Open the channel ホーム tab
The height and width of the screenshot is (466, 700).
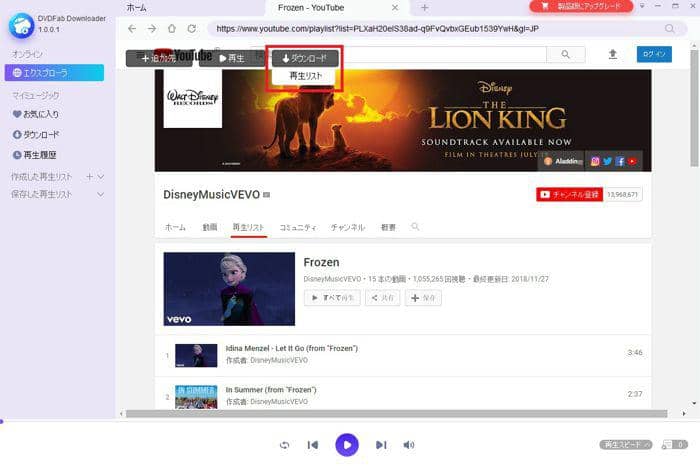click(175, 227)
